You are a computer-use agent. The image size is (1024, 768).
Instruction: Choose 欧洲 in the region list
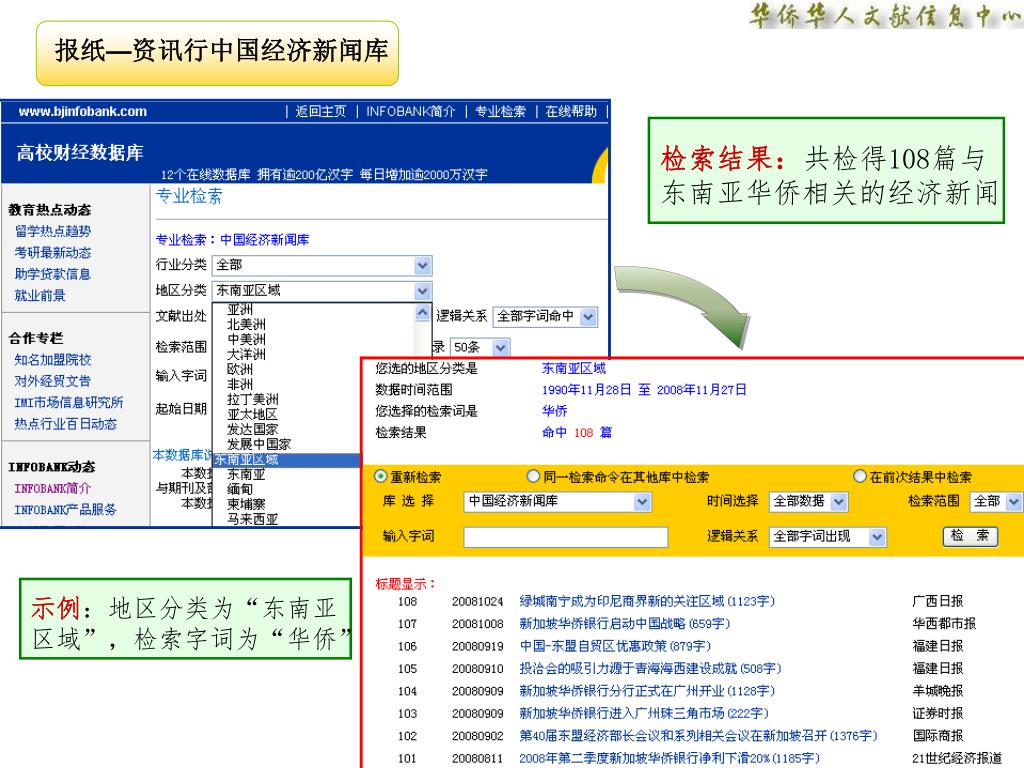pos(240,370)
